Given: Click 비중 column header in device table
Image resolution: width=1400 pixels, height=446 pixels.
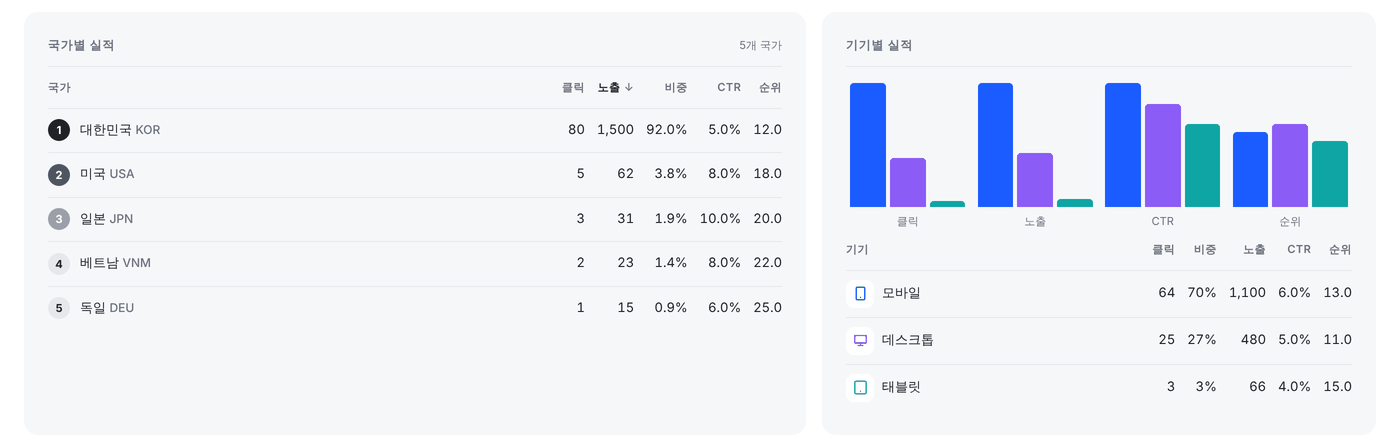Looking at the screenshot, I should click(1204, 250).
